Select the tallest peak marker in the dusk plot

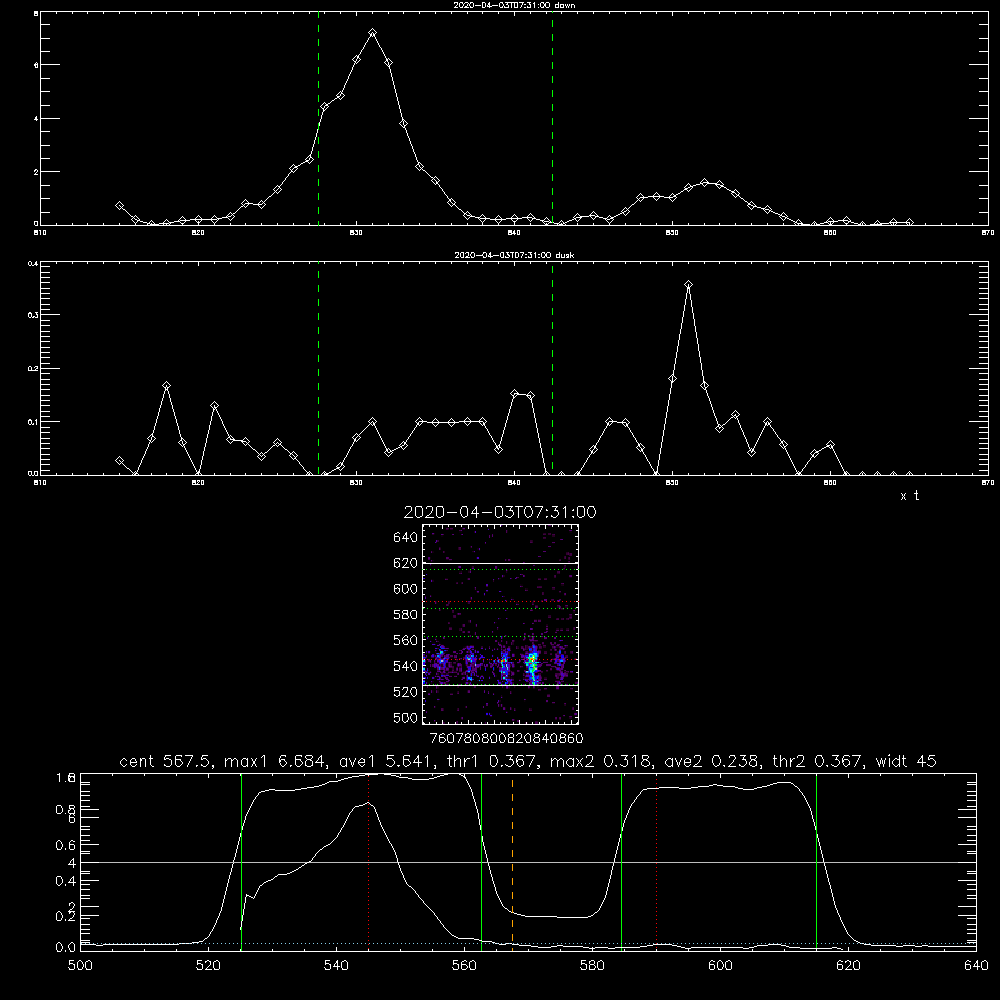pyautogui.click(x=688, y=284)
